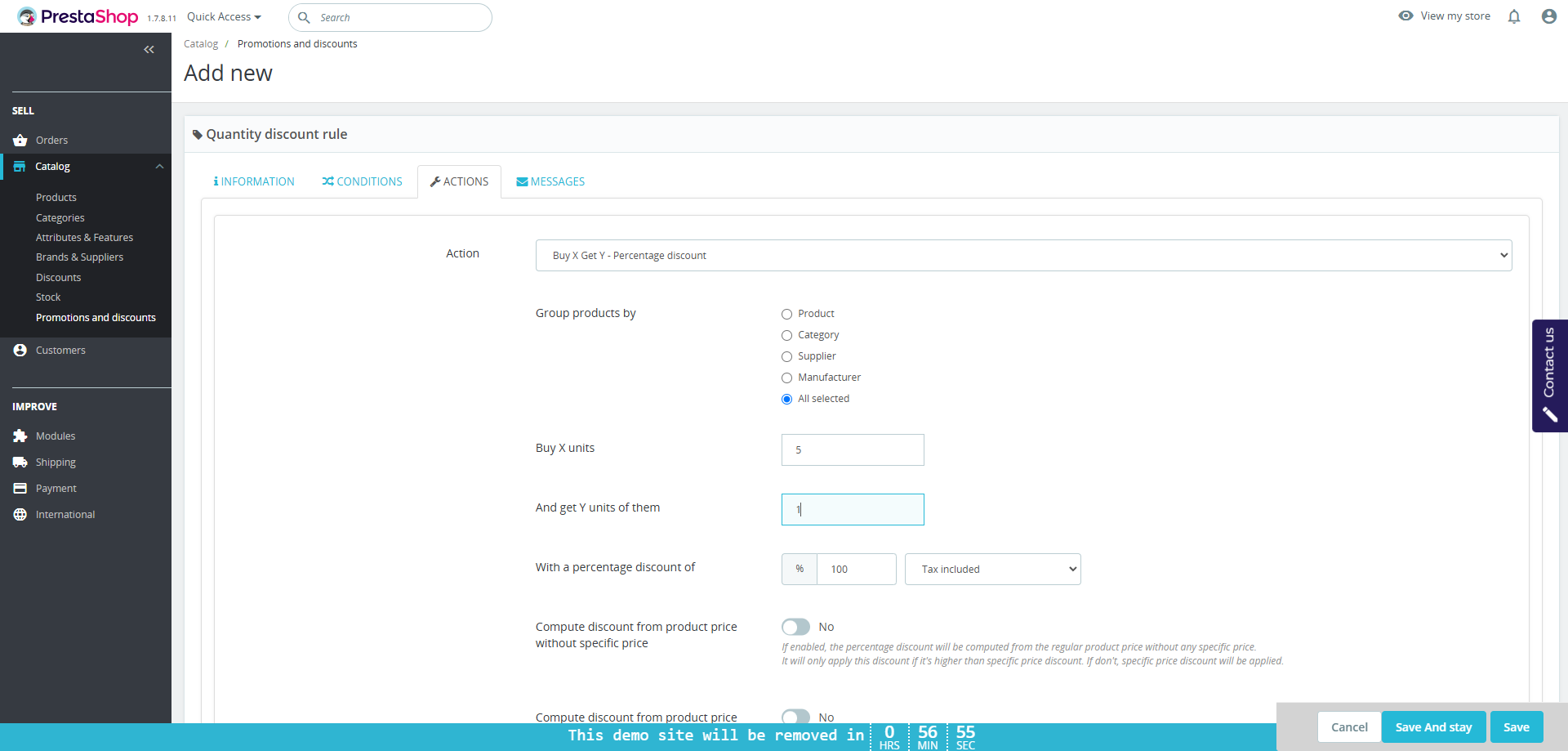Click the Quantity discount rule heading
The width and height of the screenshot is (1568, 751).
point(277,135)
